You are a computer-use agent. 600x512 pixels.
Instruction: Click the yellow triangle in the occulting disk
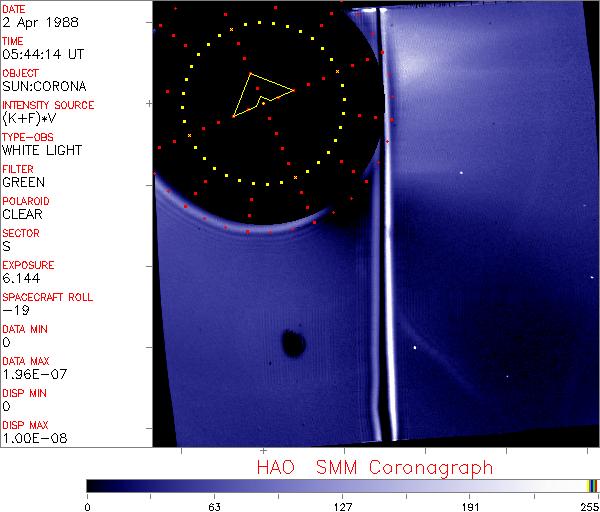coord(258,94)
